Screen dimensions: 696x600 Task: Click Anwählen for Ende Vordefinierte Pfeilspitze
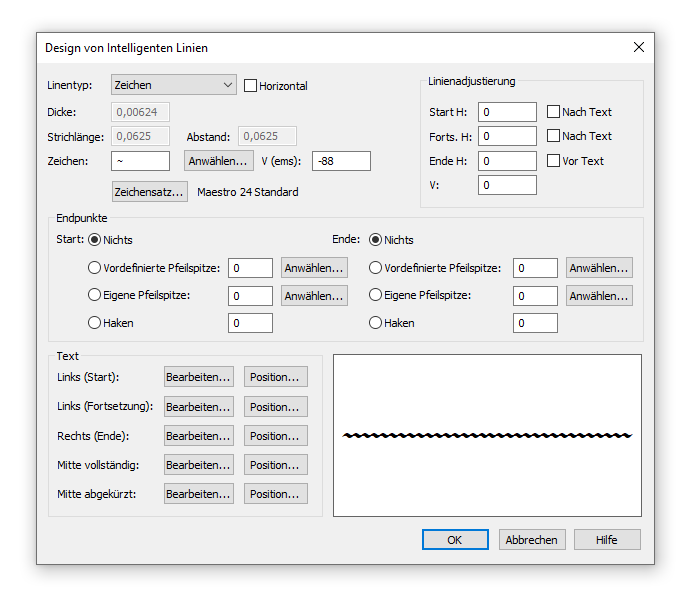[599, 268]
